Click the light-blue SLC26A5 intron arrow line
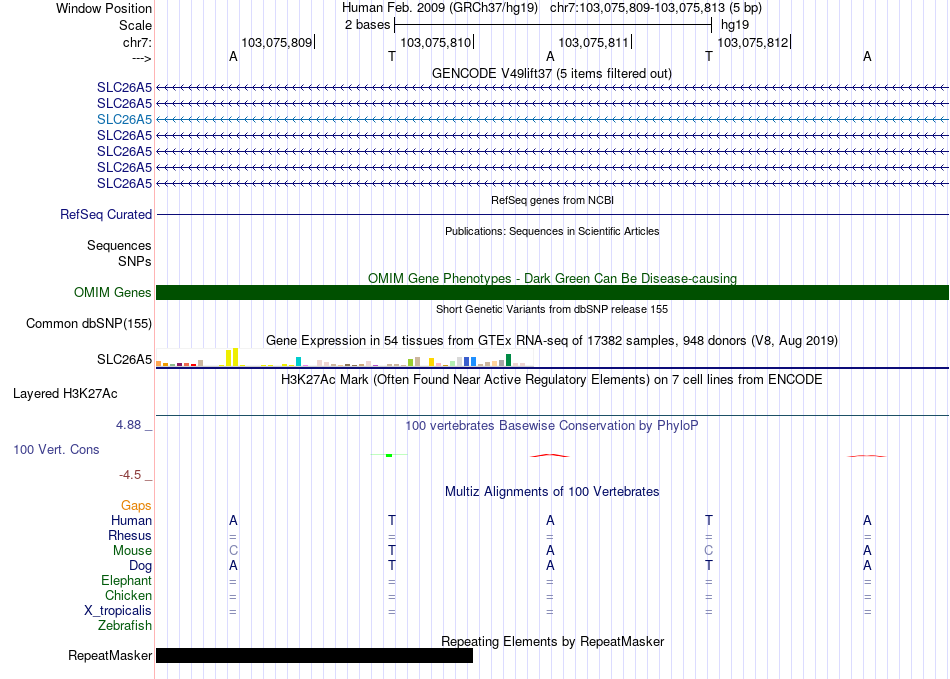950x679 pixels. pyautogui.click(x=552, y=119)
